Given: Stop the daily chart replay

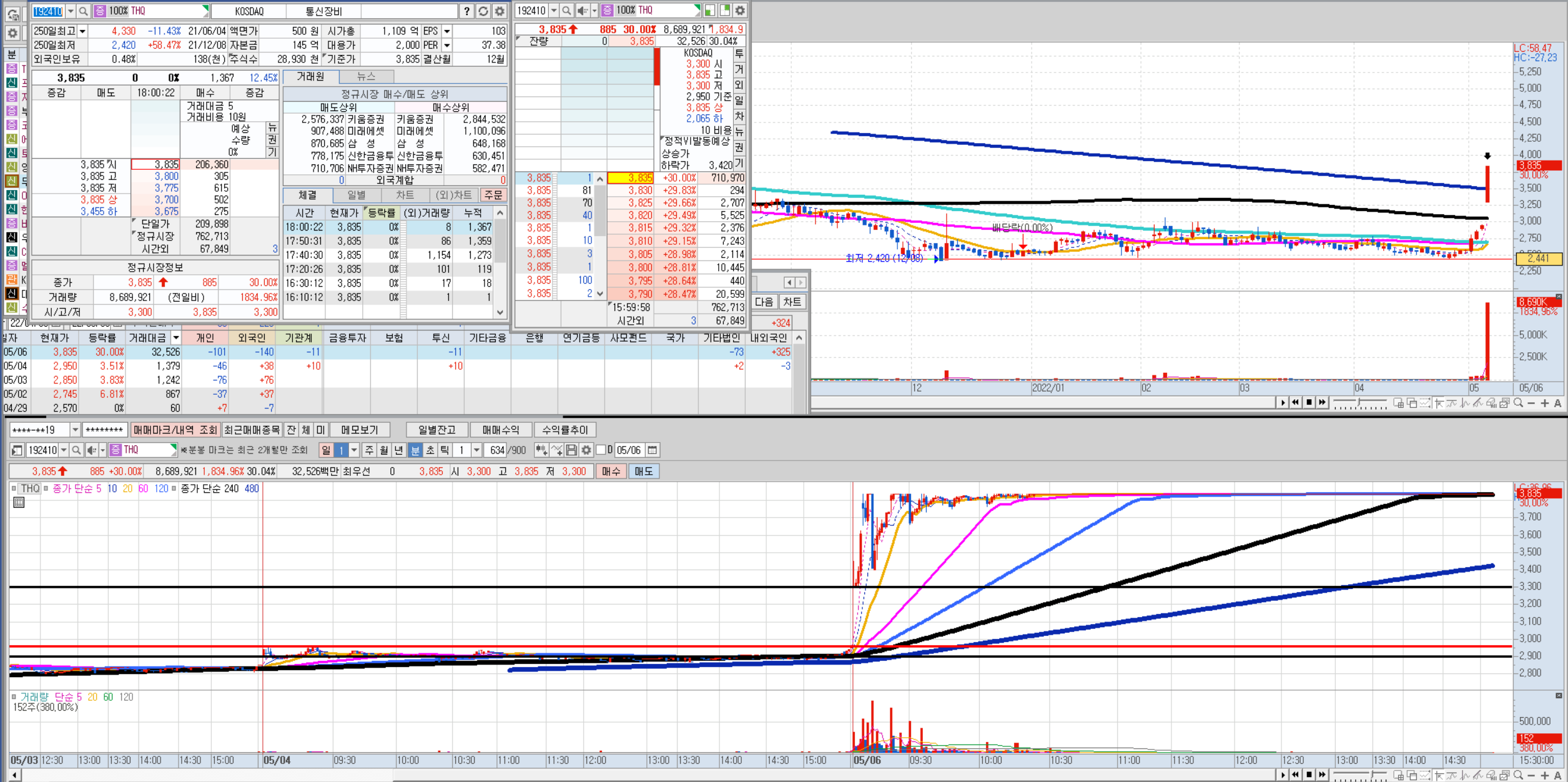Looking at the screenshot, I should (x=1309, y=403).
